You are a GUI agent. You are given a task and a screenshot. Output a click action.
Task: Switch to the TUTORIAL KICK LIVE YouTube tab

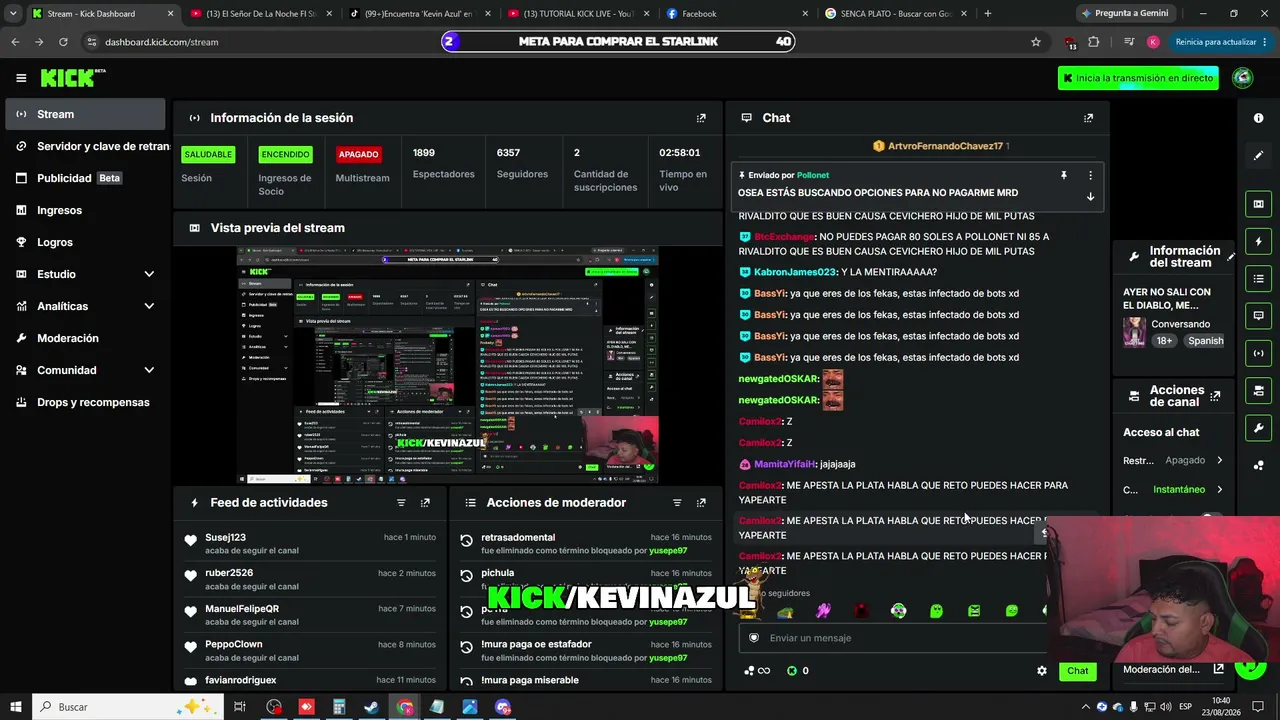pos(578,14)
